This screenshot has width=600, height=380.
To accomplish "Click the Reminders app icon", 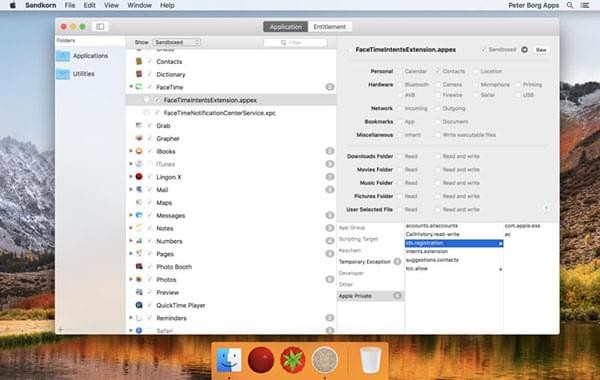I will tap(139, 318).
